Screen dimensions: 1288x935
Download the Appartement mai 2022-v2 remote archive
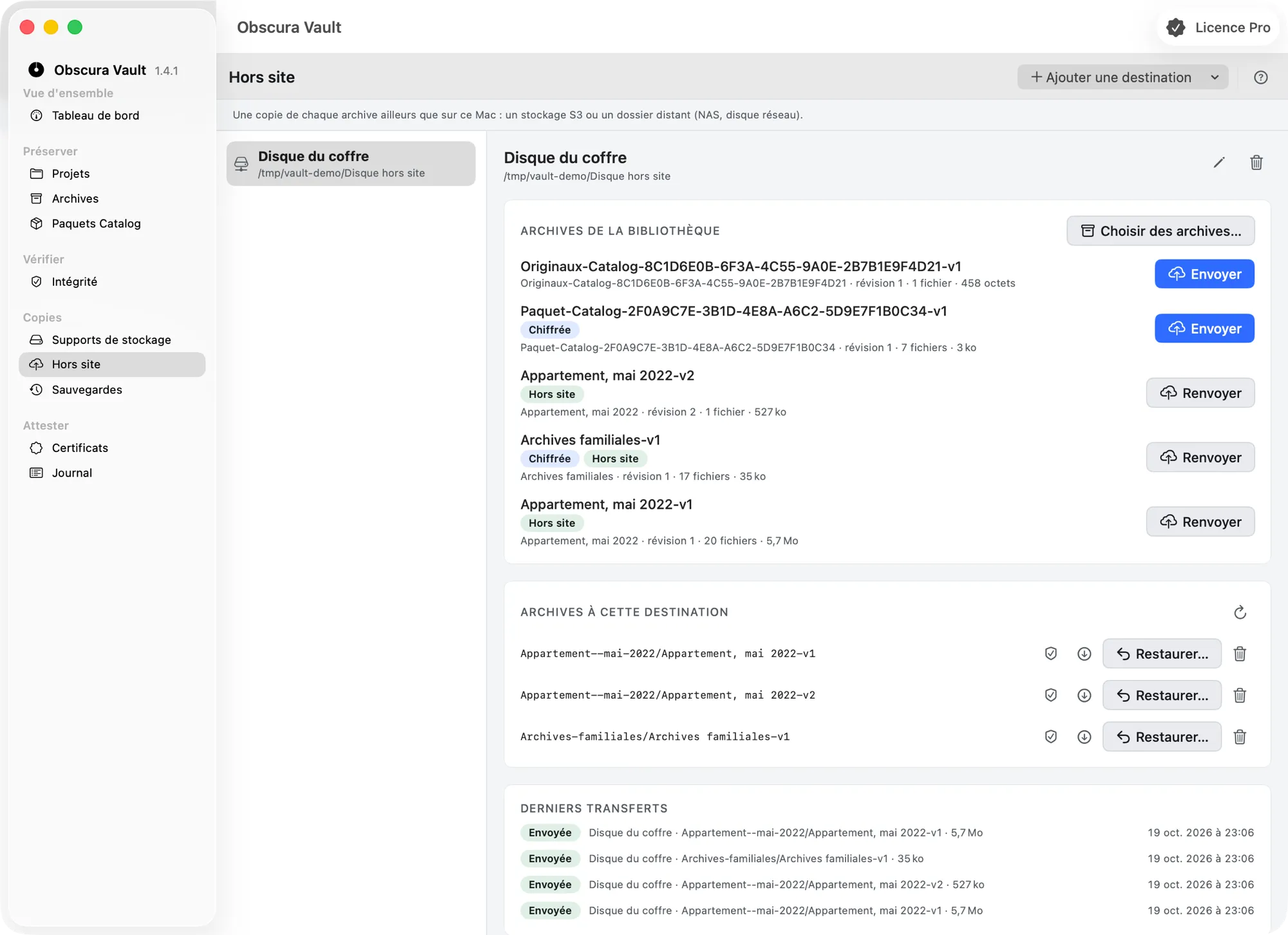pos(1084,695)
